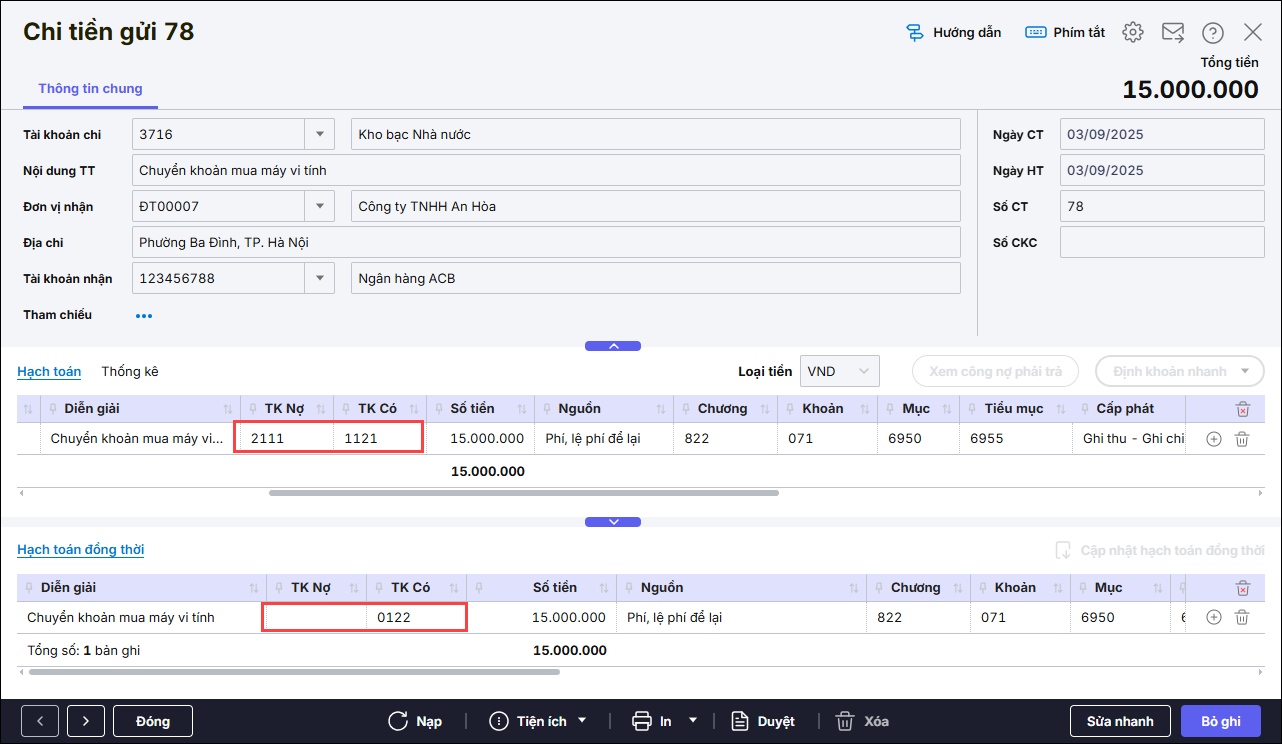Click the Hạch toán grid horizontal scrollbar
The height and width of the screenshot is (744, 1282).
523,493
